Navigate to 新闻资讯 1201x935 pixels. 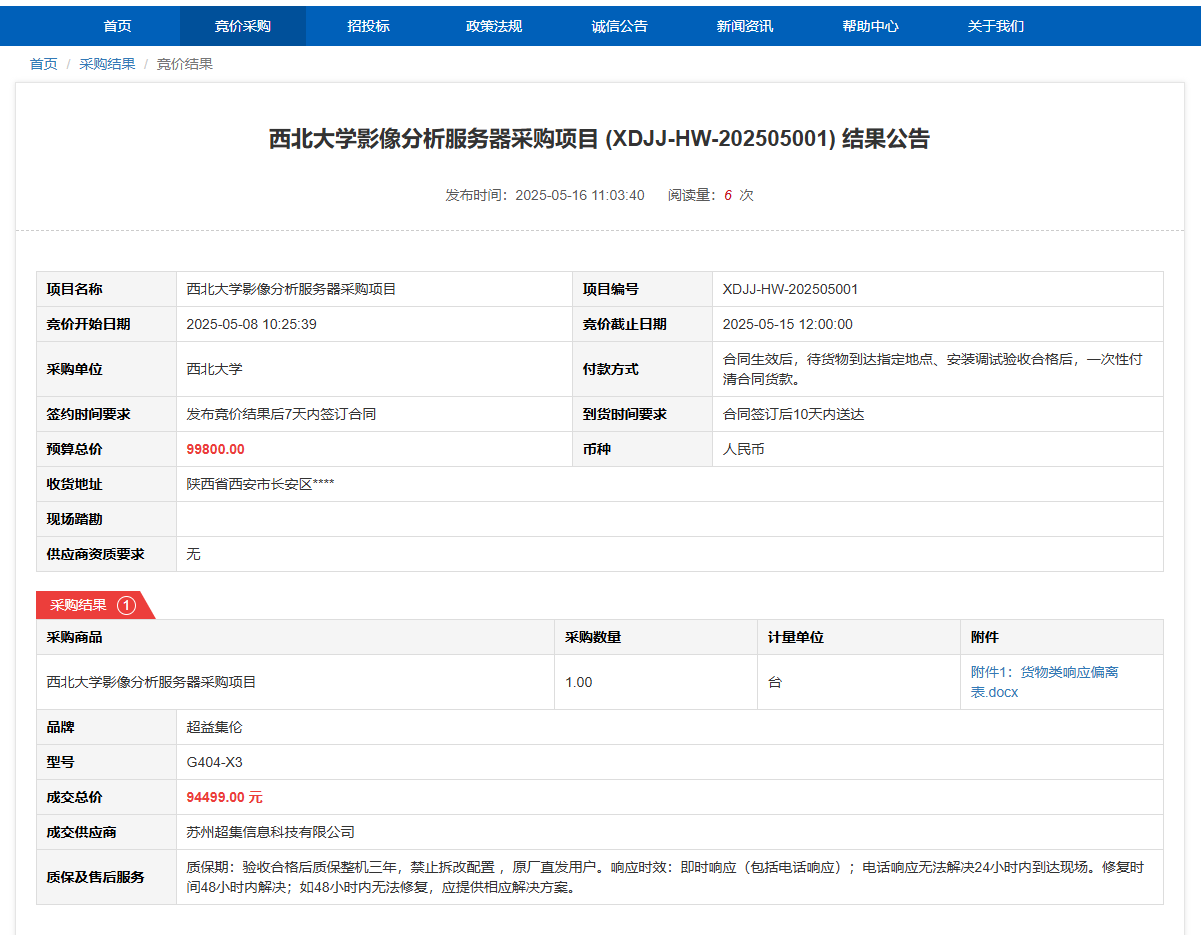point(745,26)
